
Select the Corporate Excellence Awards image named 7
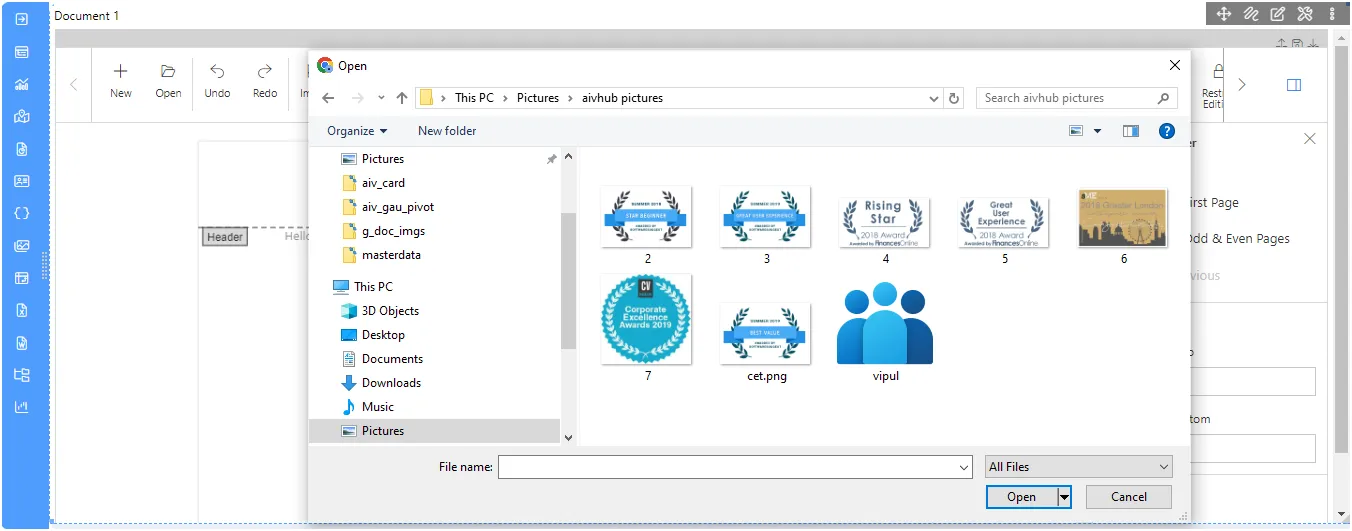click(647, 320)
